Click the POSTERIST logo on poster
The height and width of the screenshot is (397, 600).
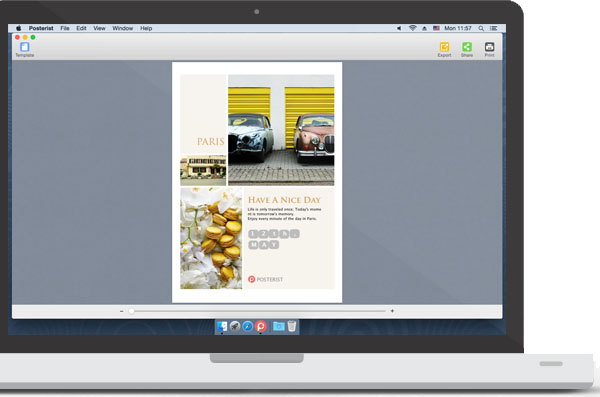point(266,279)
